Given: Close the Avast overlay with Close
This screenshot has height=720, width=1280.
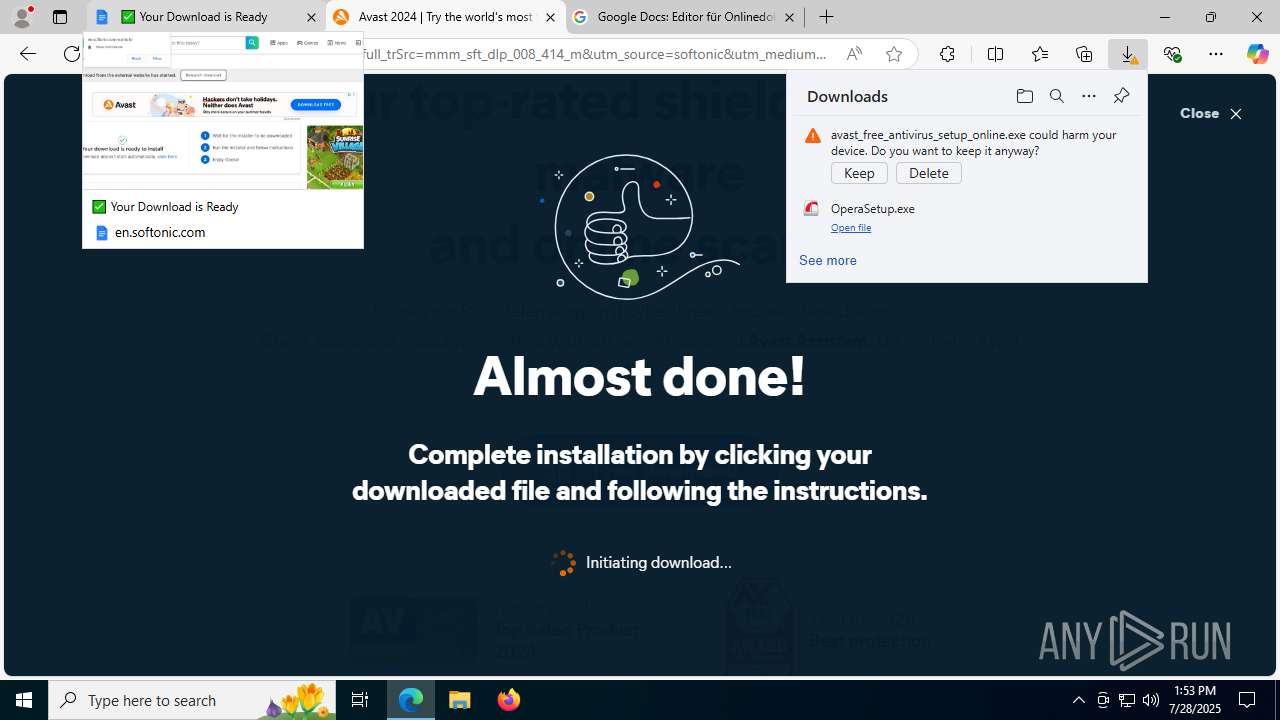Looking at the screenshot, I should pyautogui.click(x=1211, y=114).
